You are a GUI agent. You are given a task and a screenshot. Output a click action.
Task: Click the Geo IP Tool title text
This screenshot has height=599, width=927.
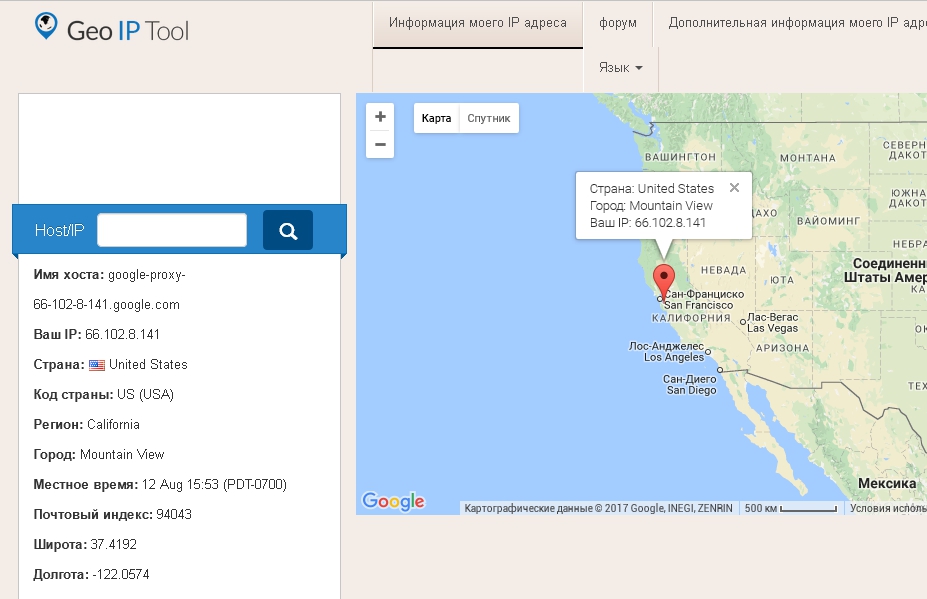(x=128, y=31)
